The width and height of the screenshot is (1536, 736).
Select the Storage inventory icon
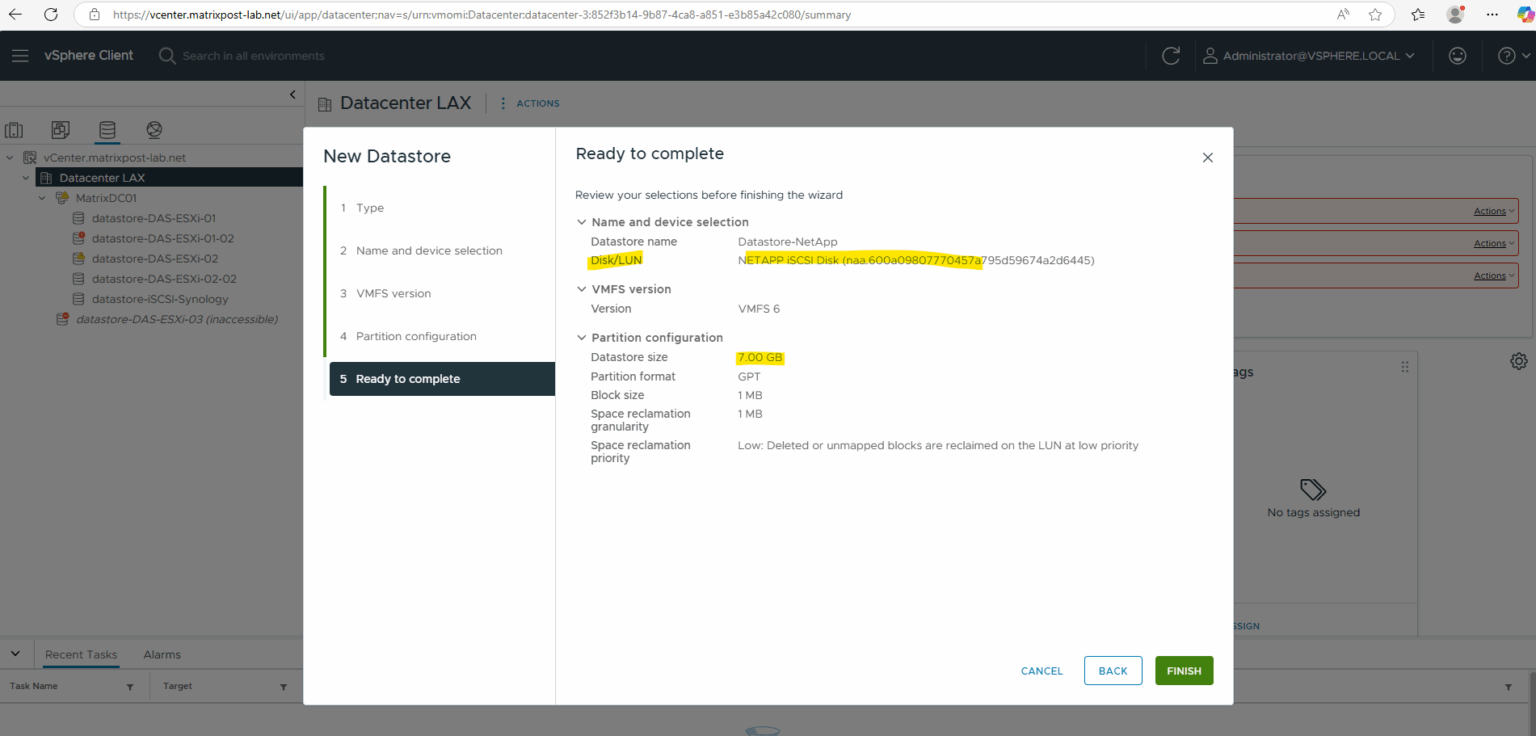click(x=107, y=130)
